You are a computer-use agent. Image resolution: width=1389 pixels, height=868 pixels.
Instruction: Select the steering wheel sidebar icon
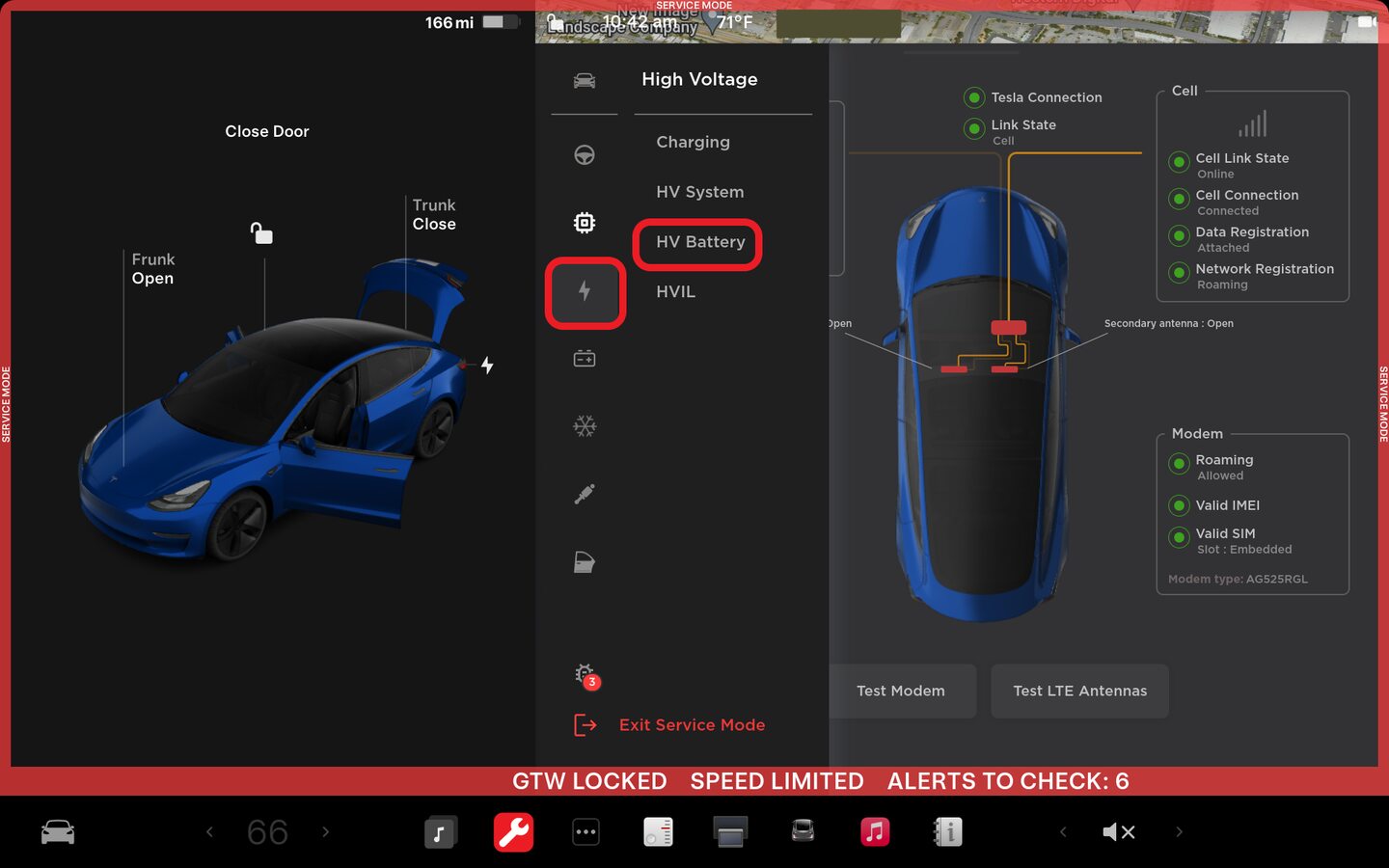585,155
